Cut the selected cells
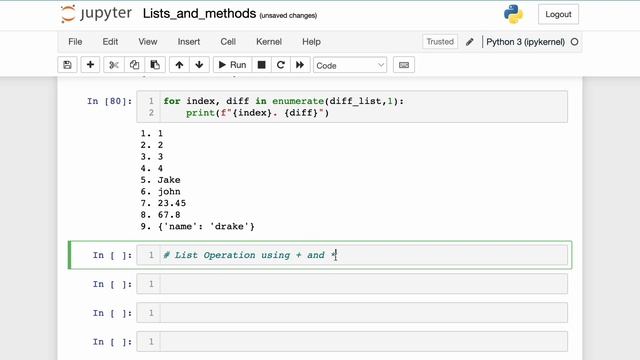640x360 pixels. coord(114,65)
